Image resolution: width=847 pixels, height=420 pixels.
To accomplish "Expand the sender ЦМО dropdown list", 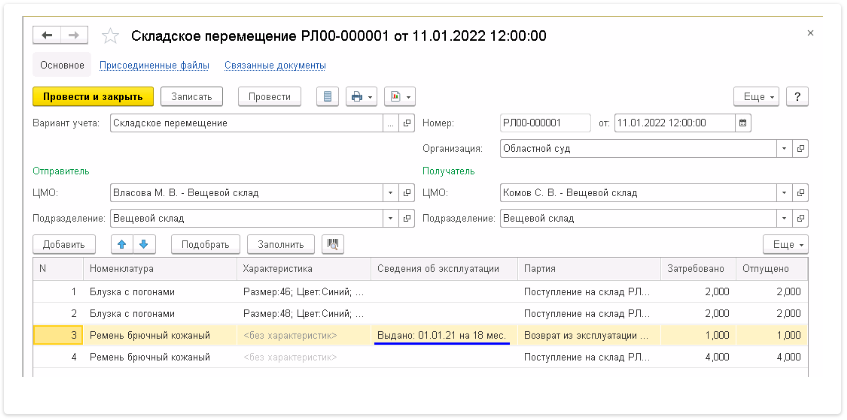I will pos(390,193).
